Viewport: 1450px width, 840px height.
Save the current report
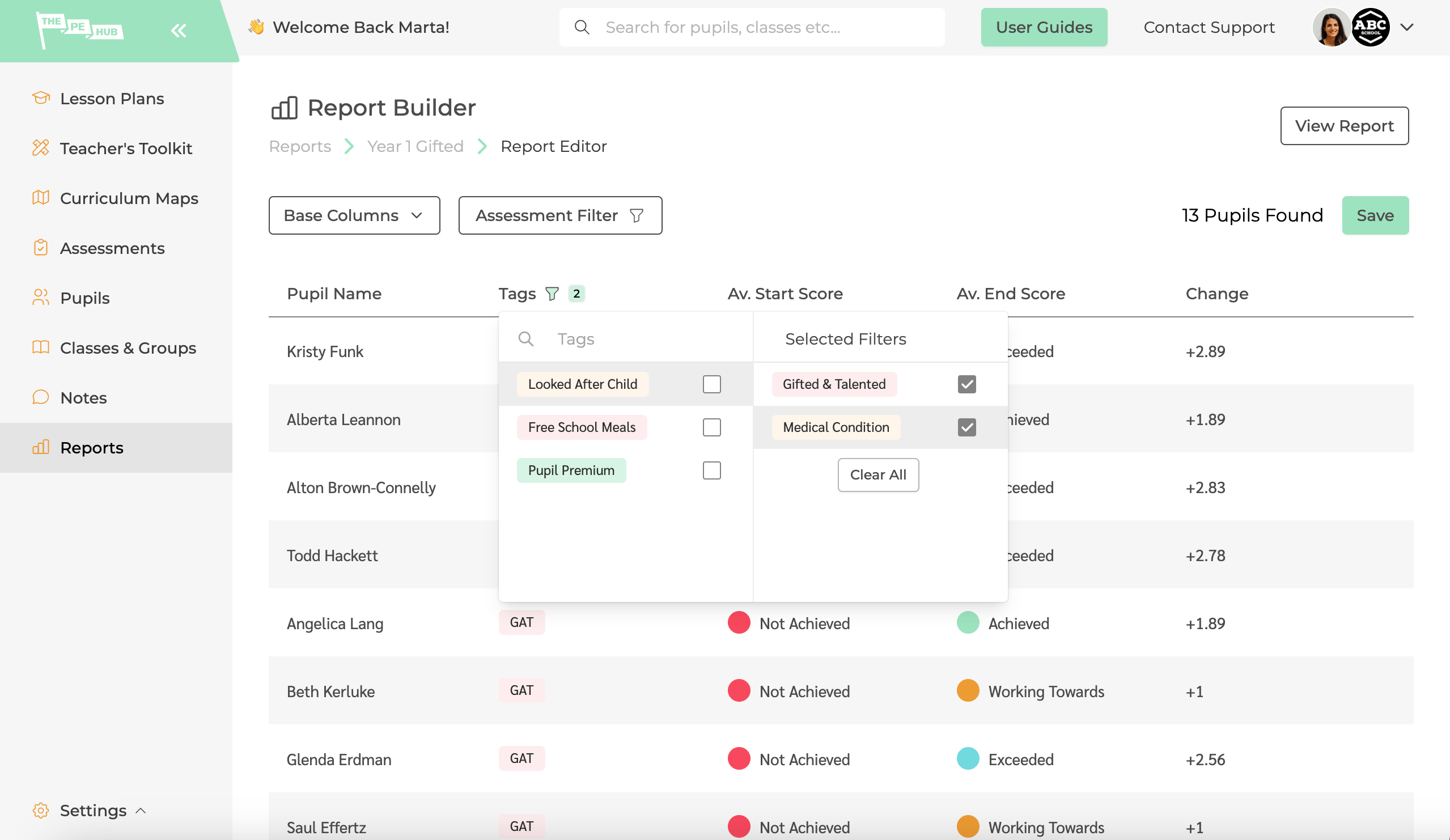(x=1374, y=215)
